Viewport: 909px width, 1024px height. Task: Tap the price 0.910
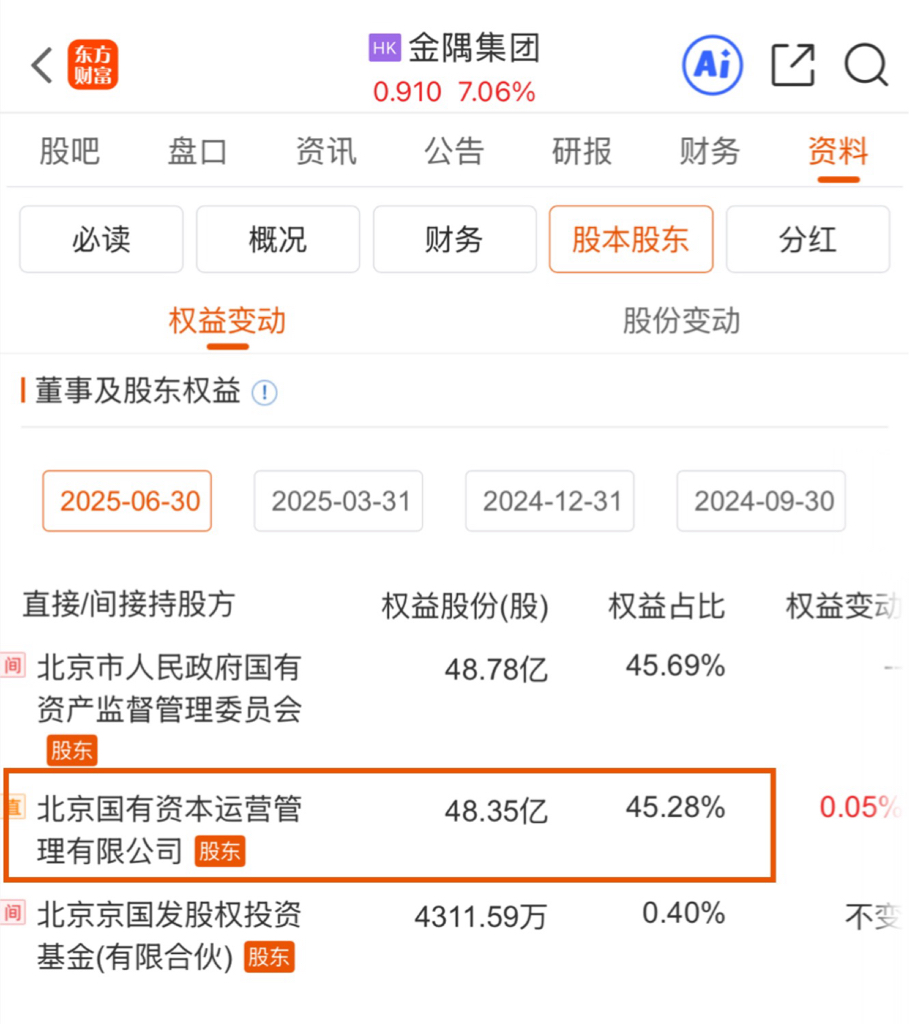coord(407,92)
